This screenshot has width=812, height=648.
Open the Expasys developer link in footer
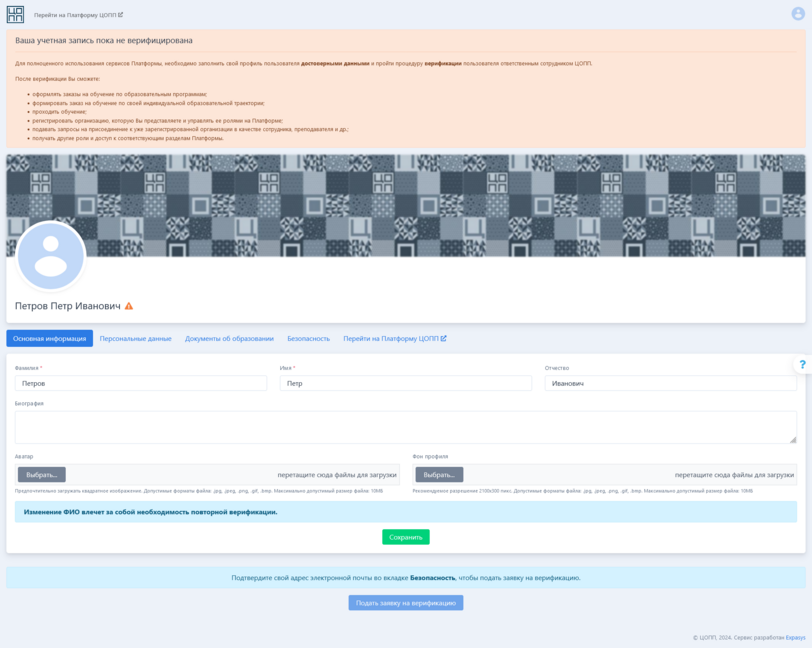click(x=795, y=637)
